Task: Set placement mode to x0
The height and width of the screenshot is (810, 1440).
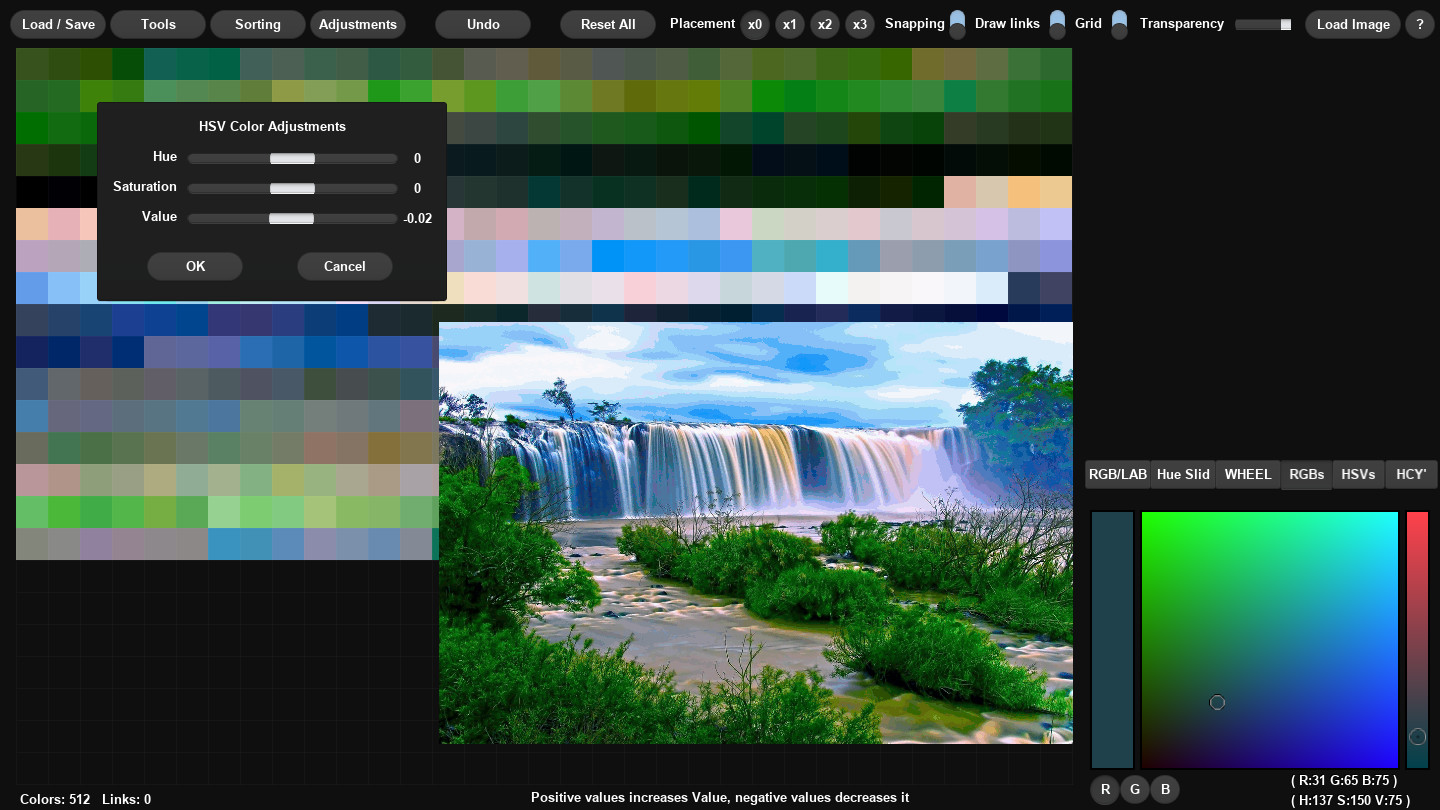Action: (x=755, y=24)
